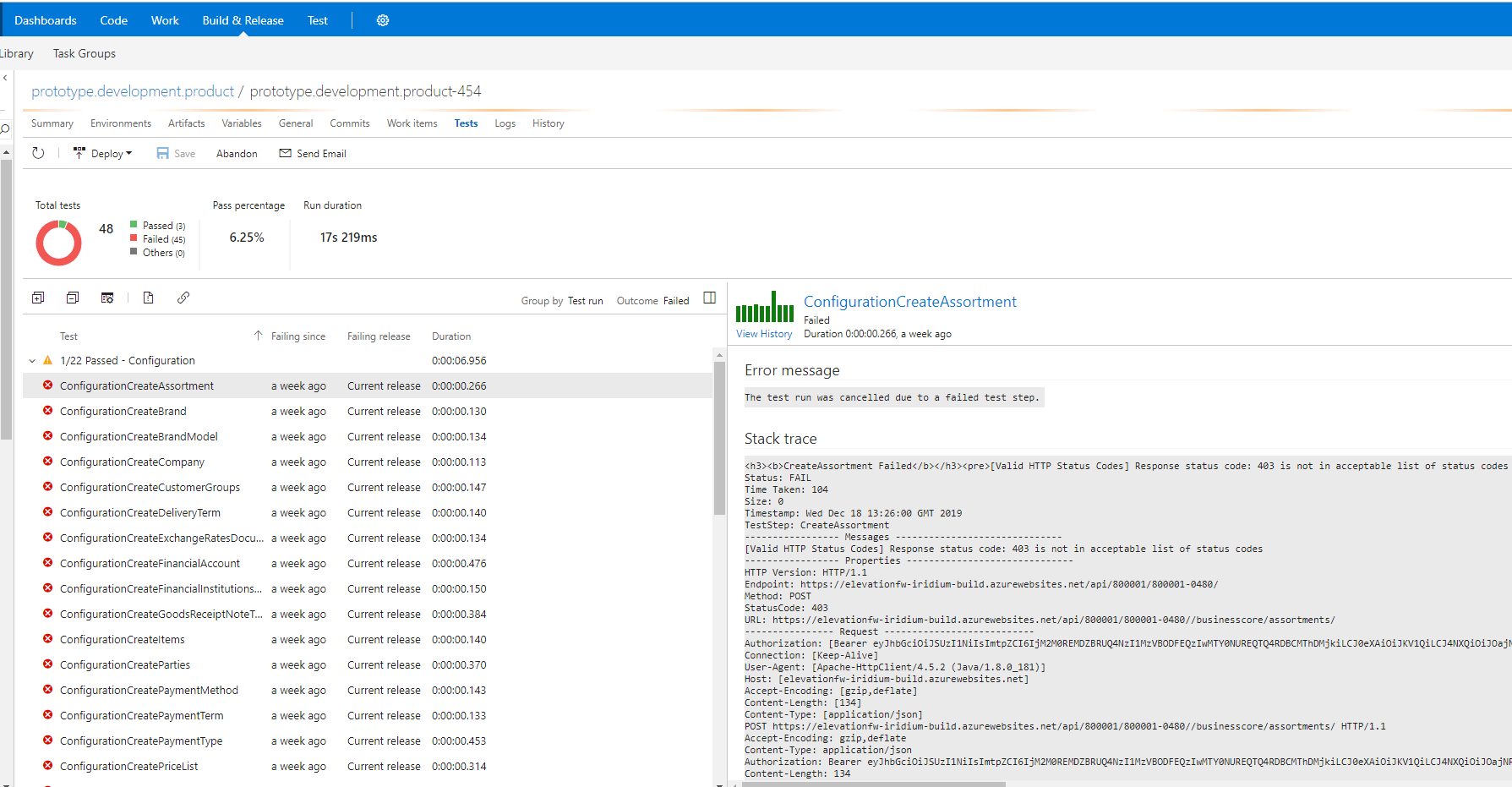
Task: Click the link work item icon
Action: (x=183, y=298)
